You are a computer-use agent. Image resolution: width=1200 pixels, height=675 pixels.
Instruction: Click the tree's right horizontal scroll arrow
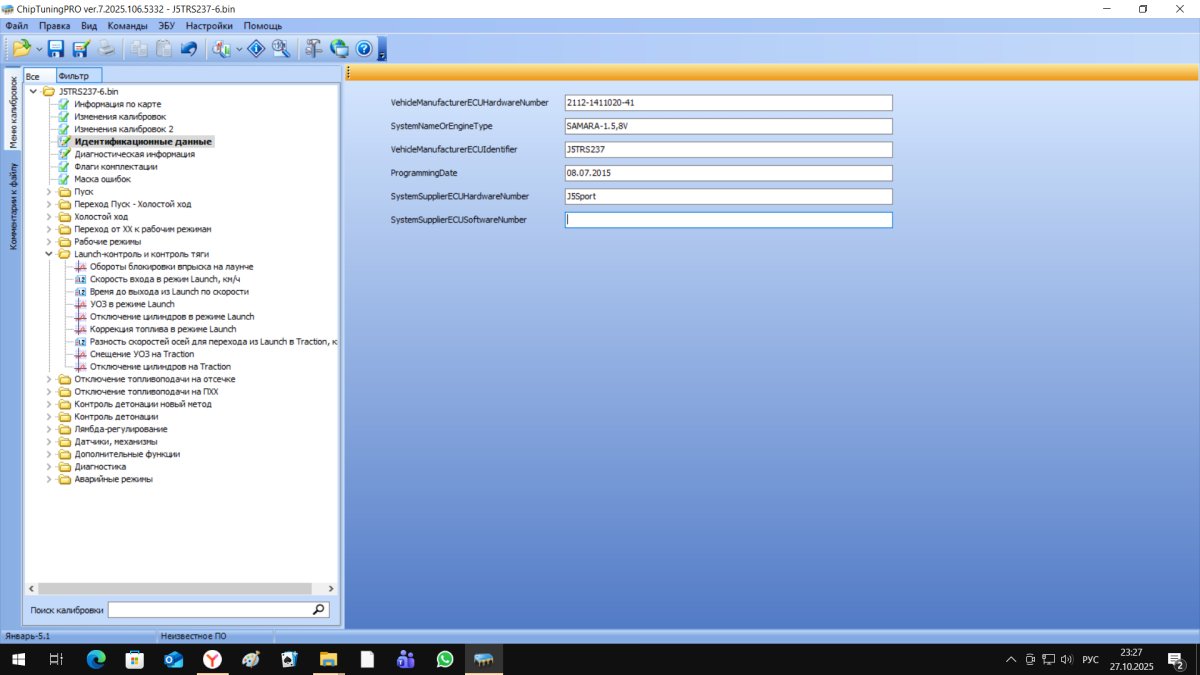(x=332, y=589)
